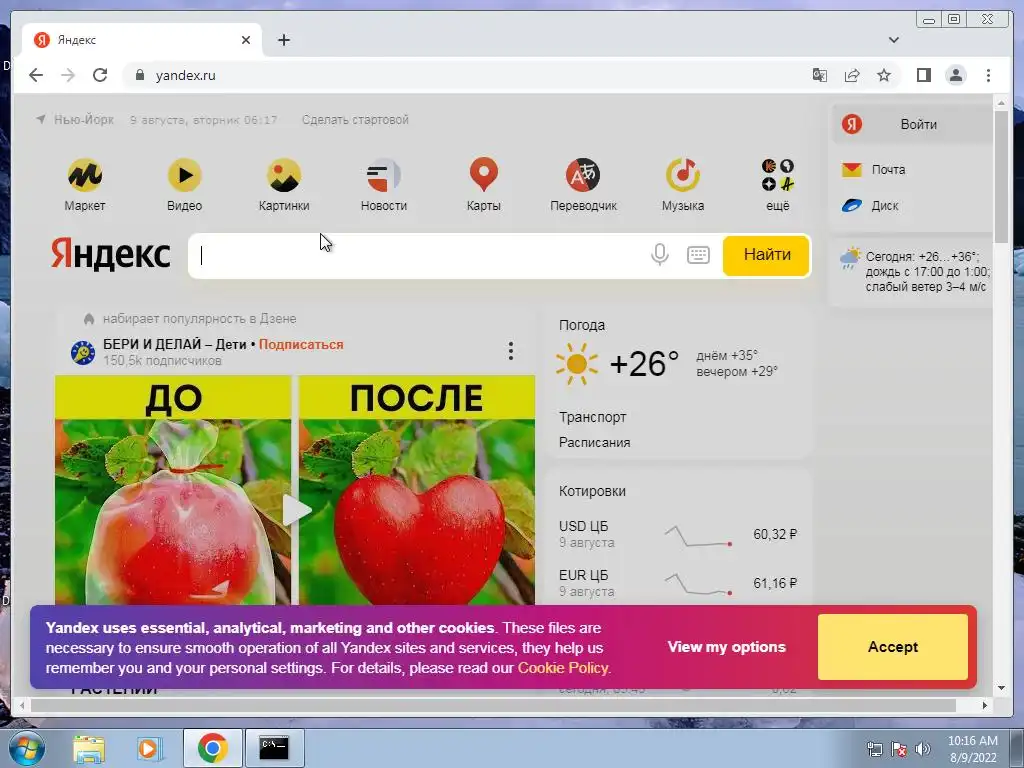Screen dimensions: 1024x768
Task: Open the Погода weather heading
Action: coord(582,325)
